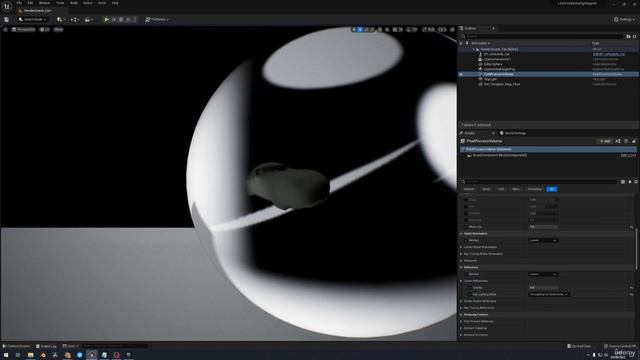The width and height of the screenshot is (640, 360).
Task: Open viewport options hamburger icon
Action: pos(5,29)
